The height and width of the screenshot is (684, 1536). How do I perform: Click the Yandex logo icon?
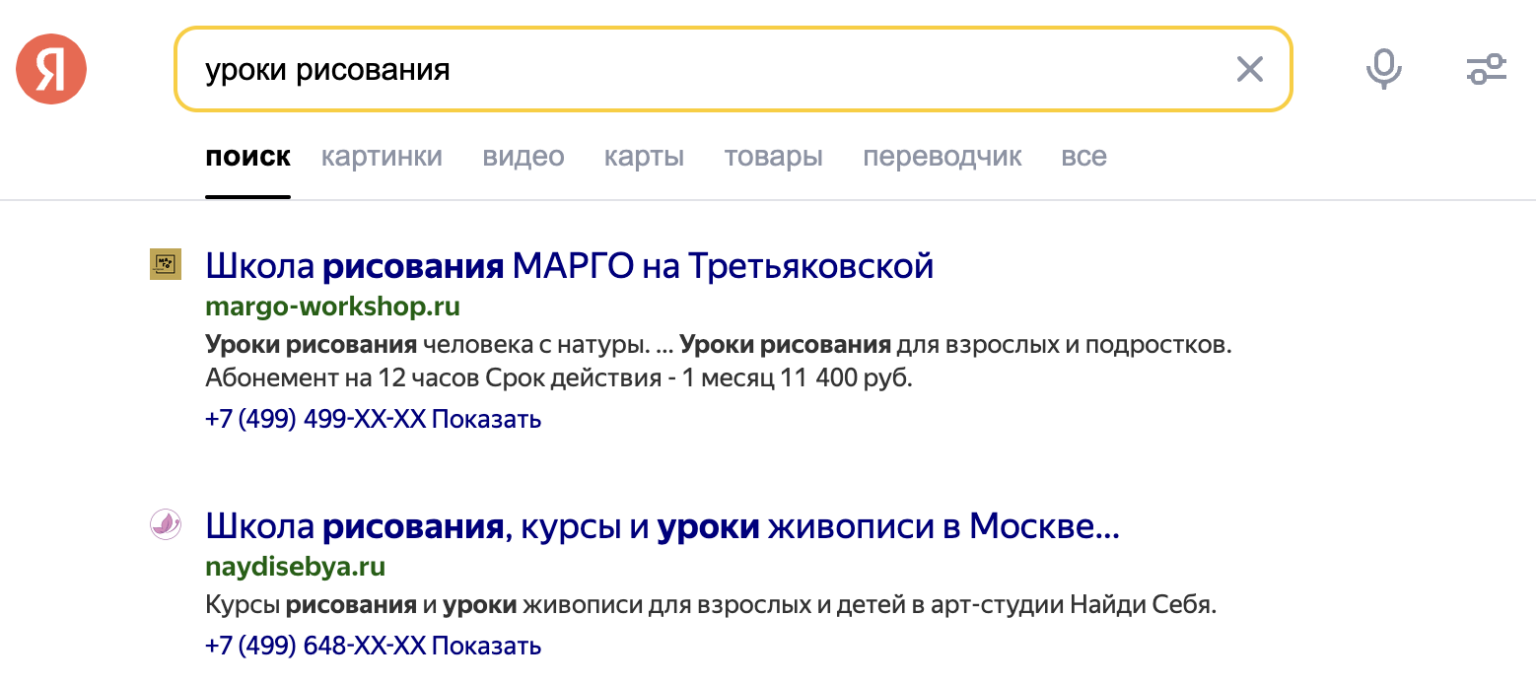pos(51,69)
